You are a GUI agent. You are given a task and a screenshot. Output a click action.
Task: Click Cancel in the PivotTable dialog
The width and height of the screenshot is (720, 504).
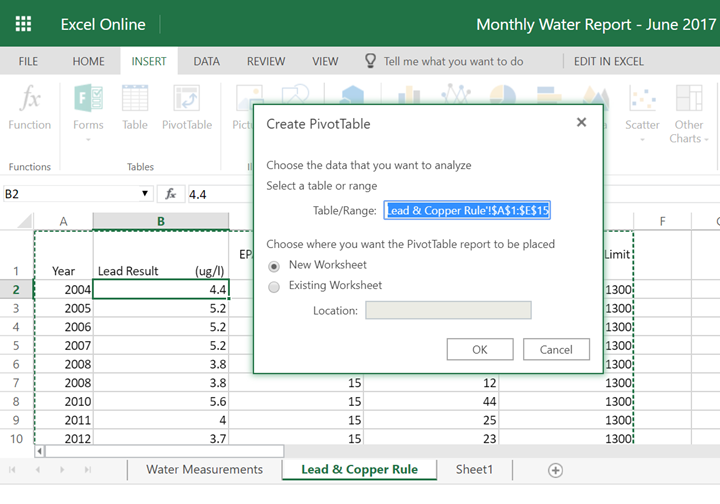[556, 350]
